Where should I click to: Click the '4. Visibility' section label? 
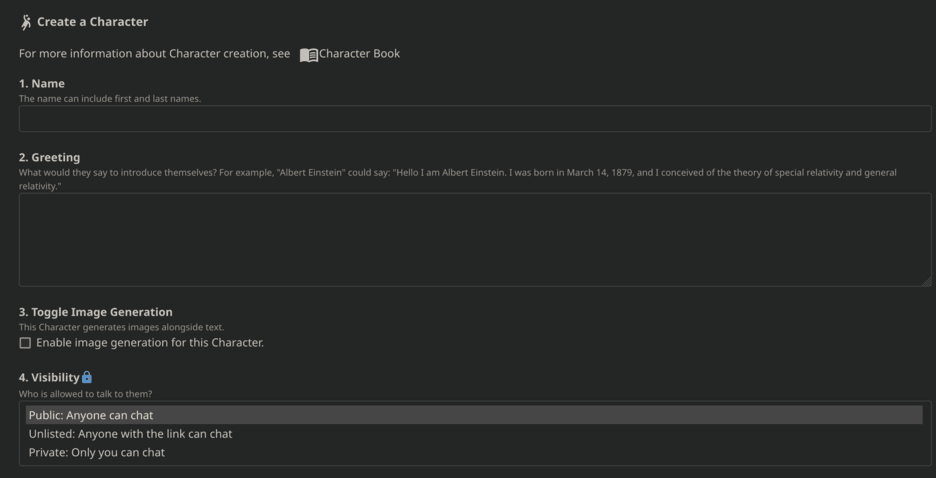49,377
